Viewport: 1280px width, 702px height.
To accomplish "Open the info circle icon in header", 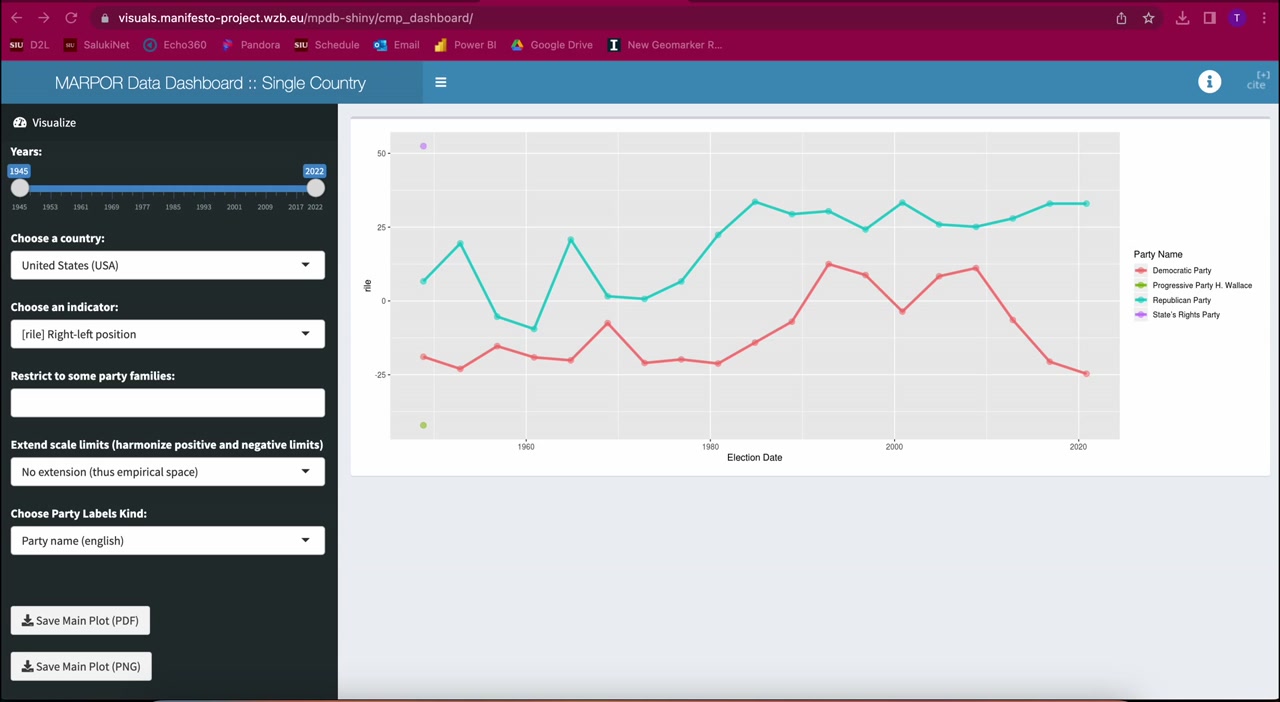I will click(x=1209, y=82).
